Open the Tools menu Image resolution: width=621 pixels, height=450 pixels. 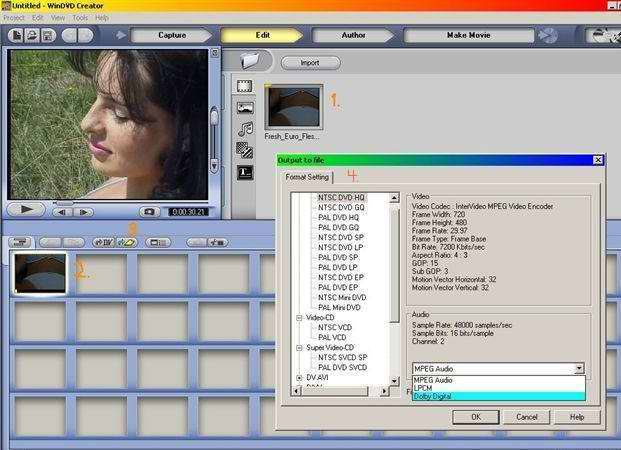click(80, 18)
